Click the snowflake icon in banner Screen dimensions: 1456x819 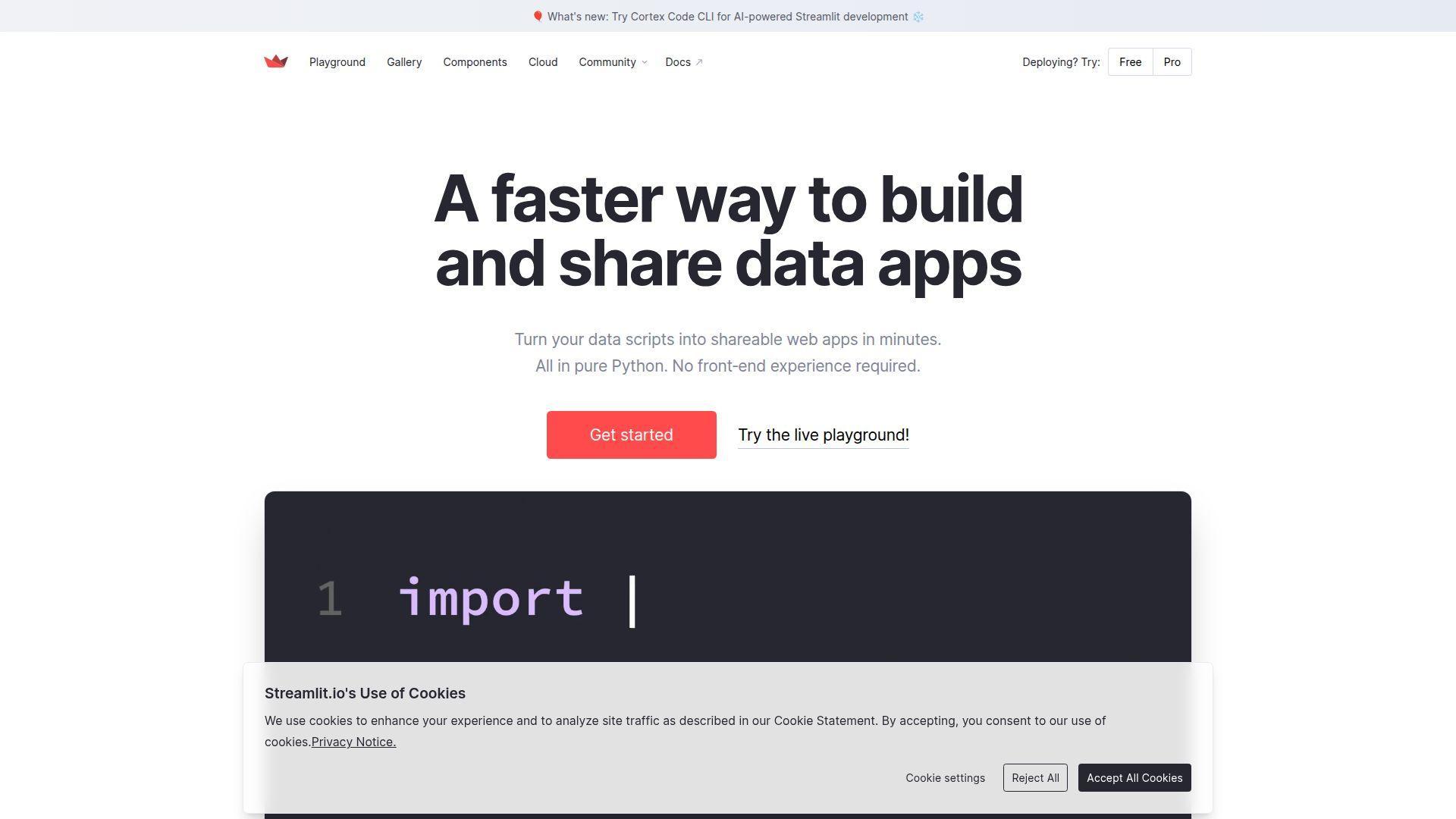click(918, 17)
